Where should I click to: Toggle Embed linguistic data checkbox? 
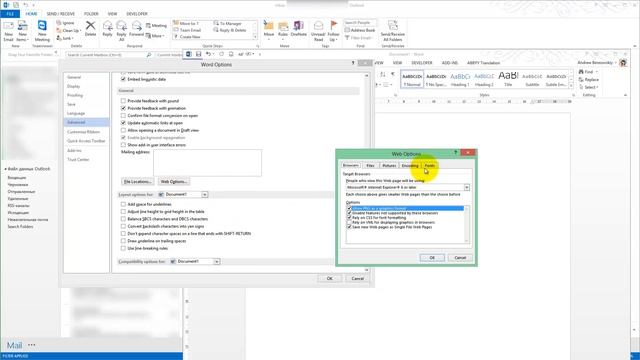click(123, 79)
